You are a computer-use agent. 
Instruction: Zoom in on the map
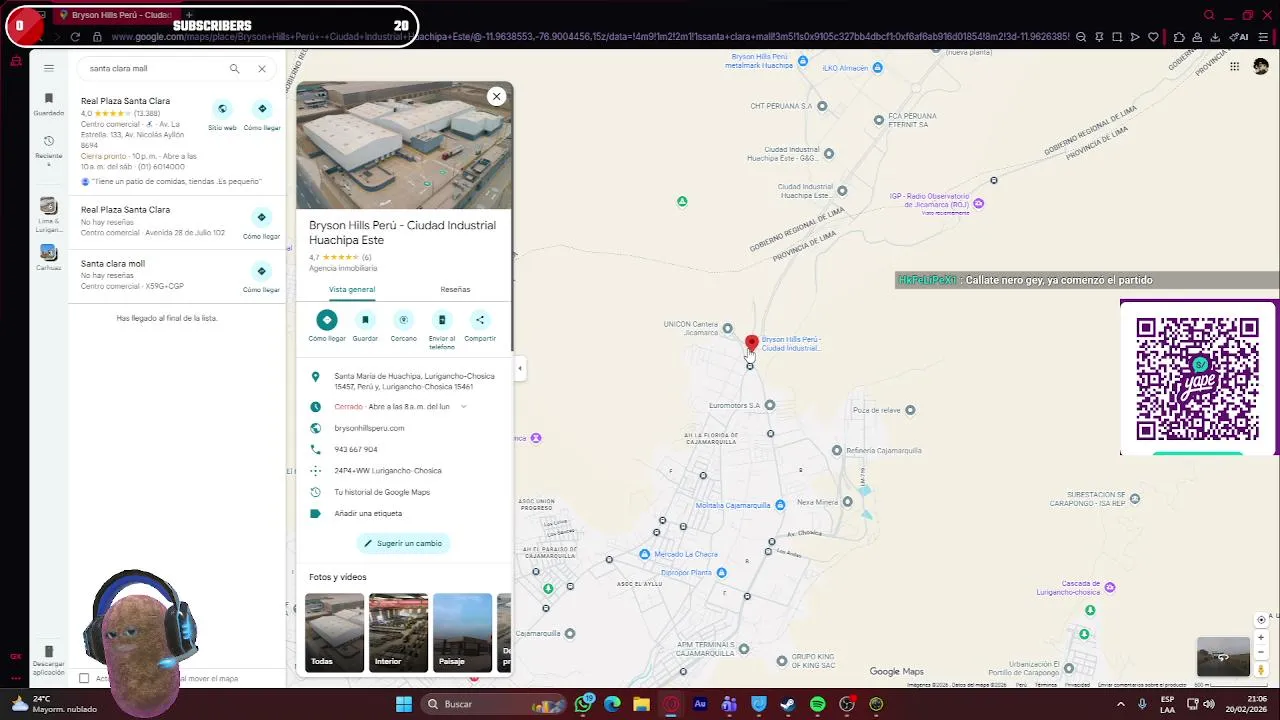(1261, 637)
